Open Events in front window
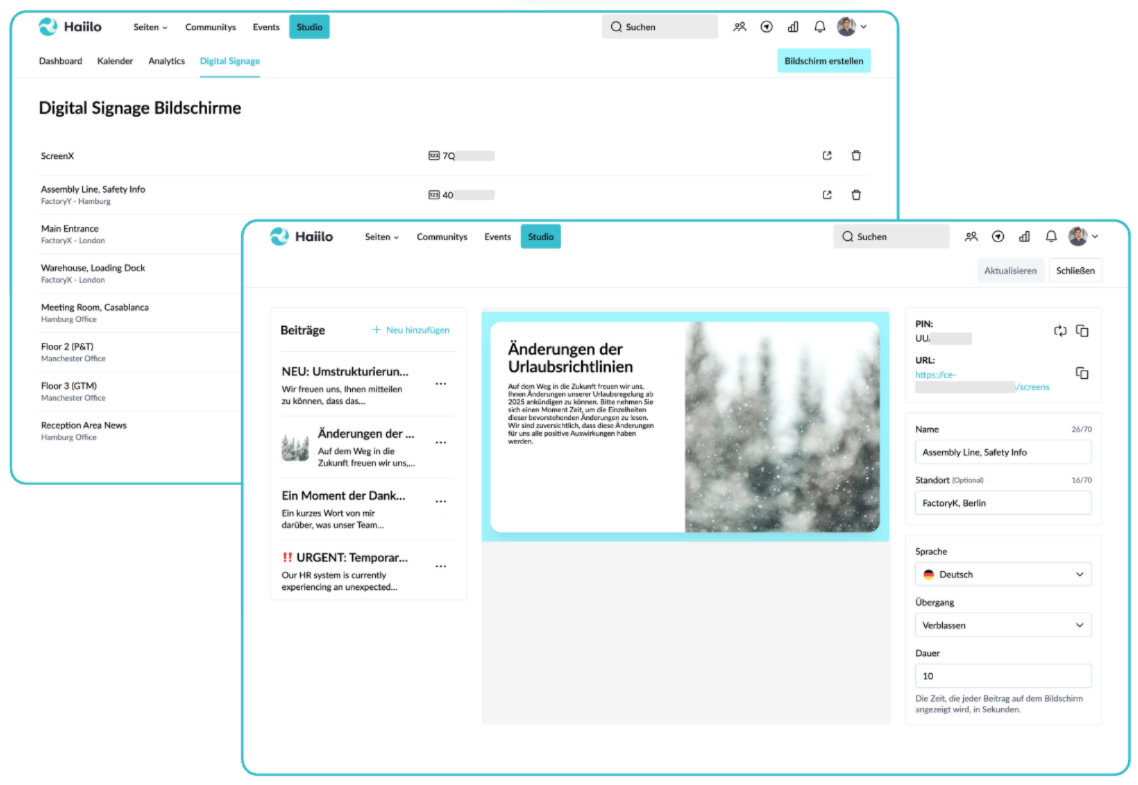This screenshot has width=1138, height=785. (497, 237)
